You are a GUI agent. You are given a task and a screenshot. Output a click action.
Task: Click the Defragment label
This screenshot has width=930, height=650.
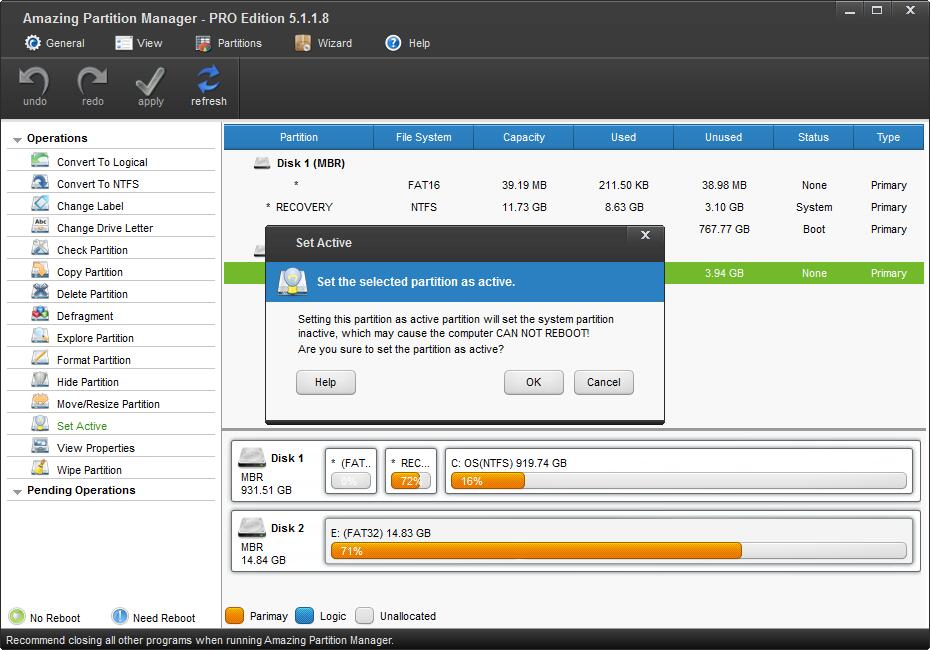[85, 316]
